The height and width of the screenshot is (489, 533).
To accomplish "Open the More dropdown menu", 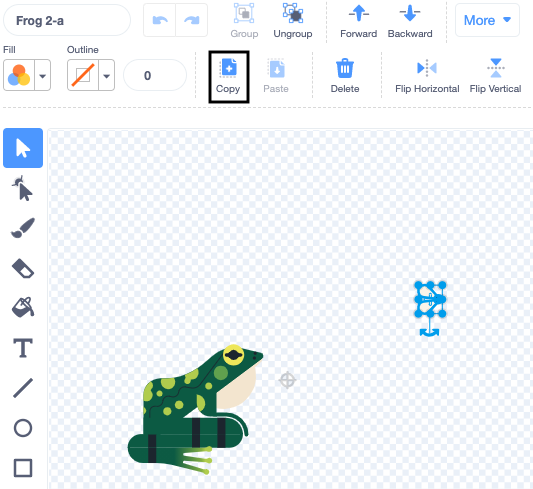I will 487,20.
